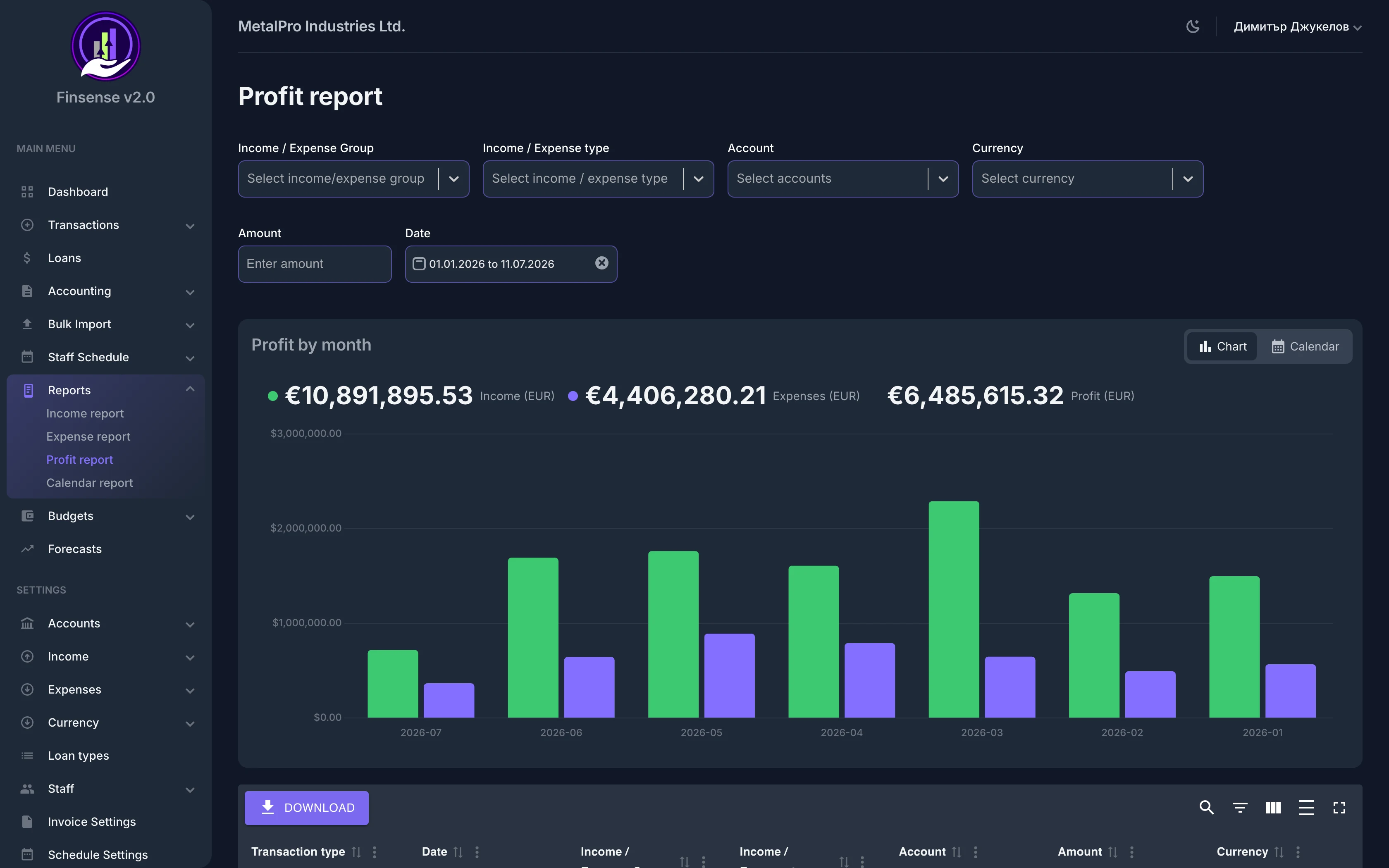Click the 2026-05 purple expense bar
The image size is (1389, 868).
pos(730,676)
